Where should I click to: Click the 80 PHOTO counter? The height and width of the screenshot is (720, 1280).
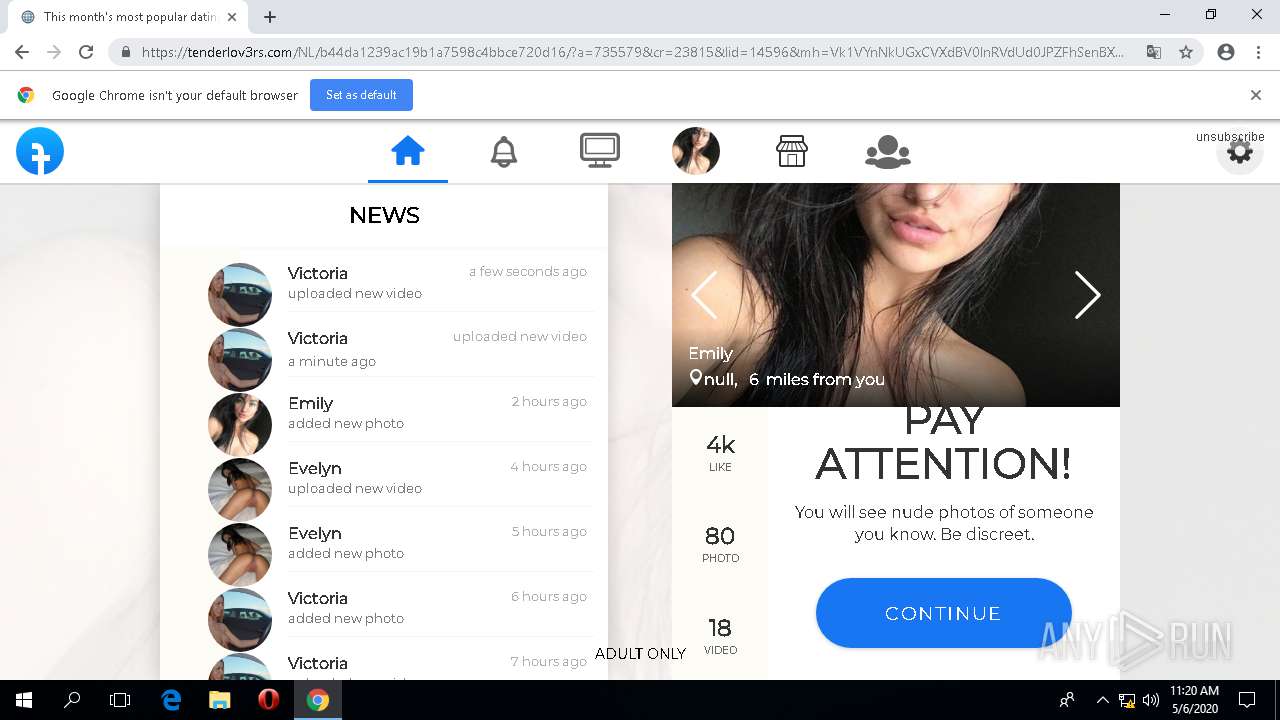point(720,544)
